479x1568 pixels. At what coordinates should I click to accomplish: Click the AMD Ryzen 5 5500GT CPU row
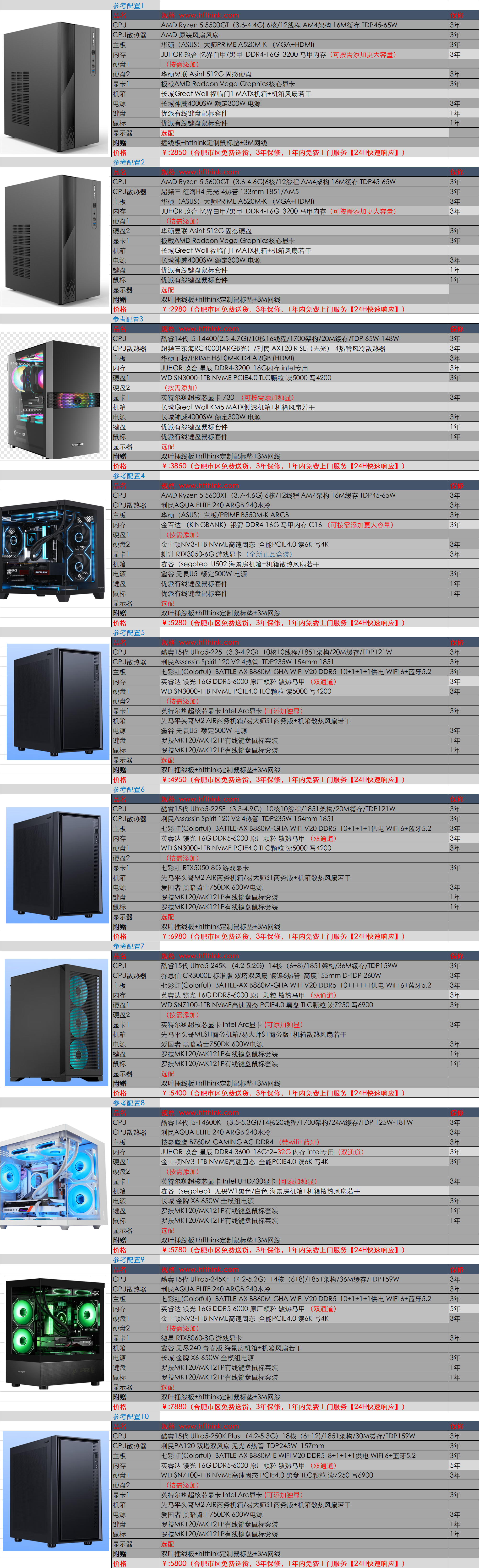(295, 25)
